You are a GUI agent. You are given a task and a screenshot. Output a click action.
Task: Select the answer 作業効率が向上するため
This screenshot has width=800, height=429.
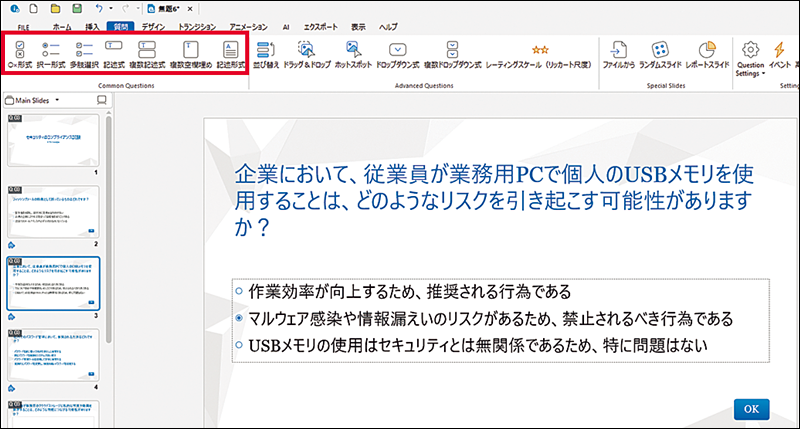238,291
